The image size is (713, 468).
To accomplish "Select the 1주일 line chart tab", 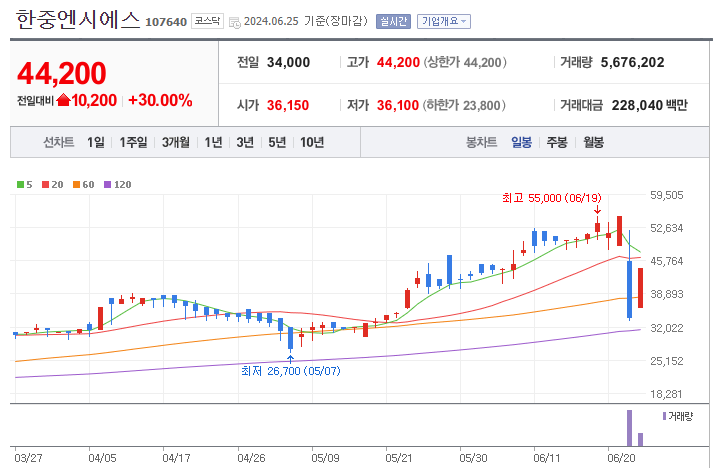I will tap(133, 142).
